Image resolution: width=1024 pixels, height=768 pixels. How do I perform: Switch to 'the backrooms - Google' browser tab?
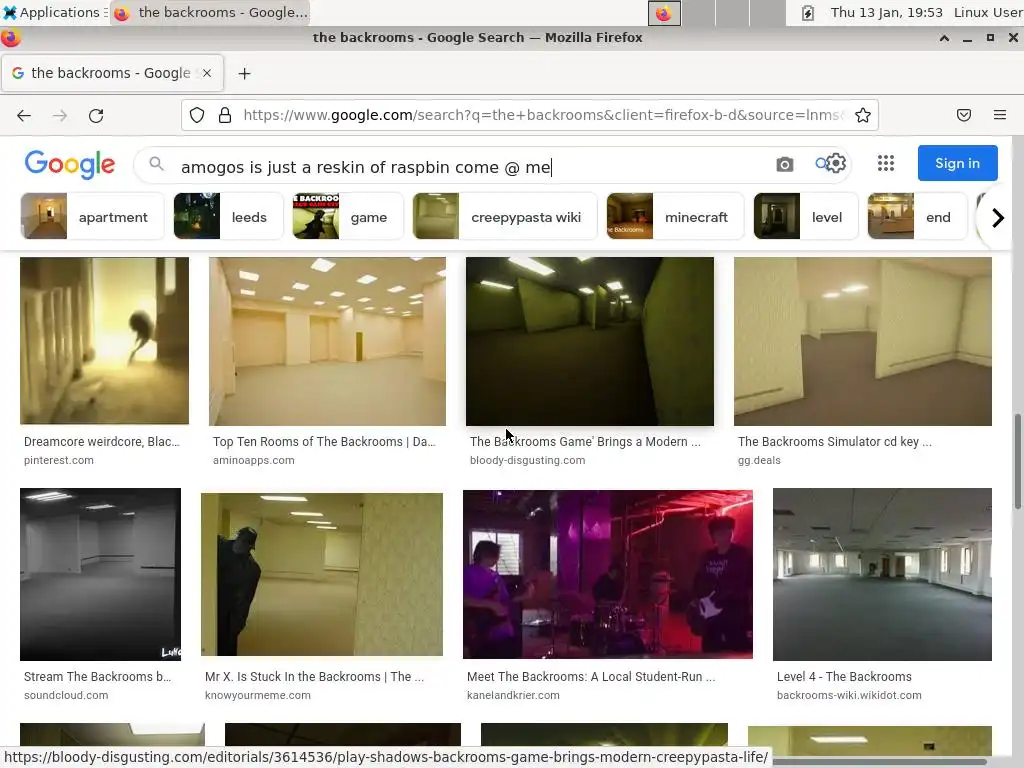pyautogui.click(x=112, y=73)
